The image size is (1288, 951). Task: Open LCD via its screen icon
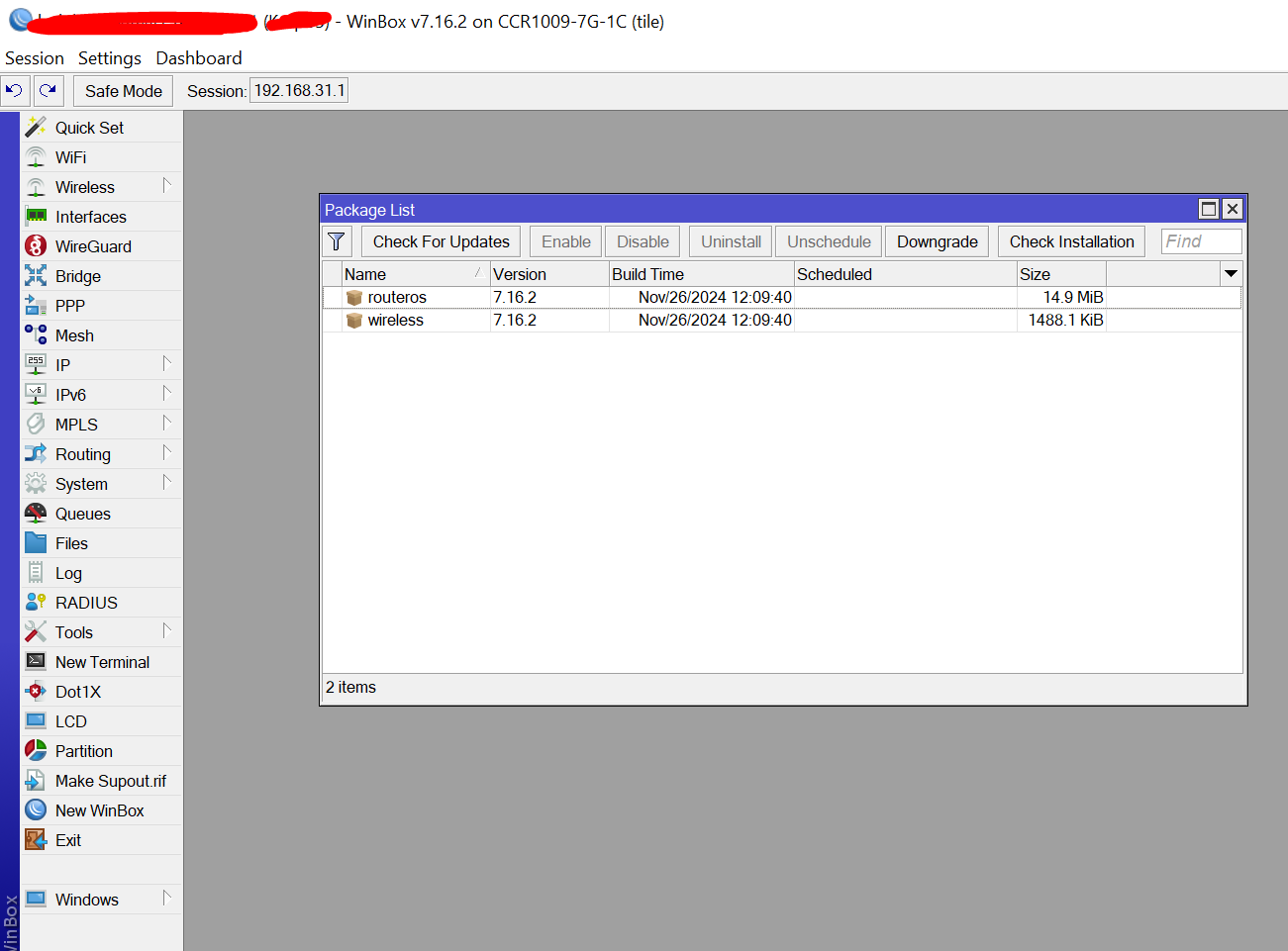click(36, 720)
